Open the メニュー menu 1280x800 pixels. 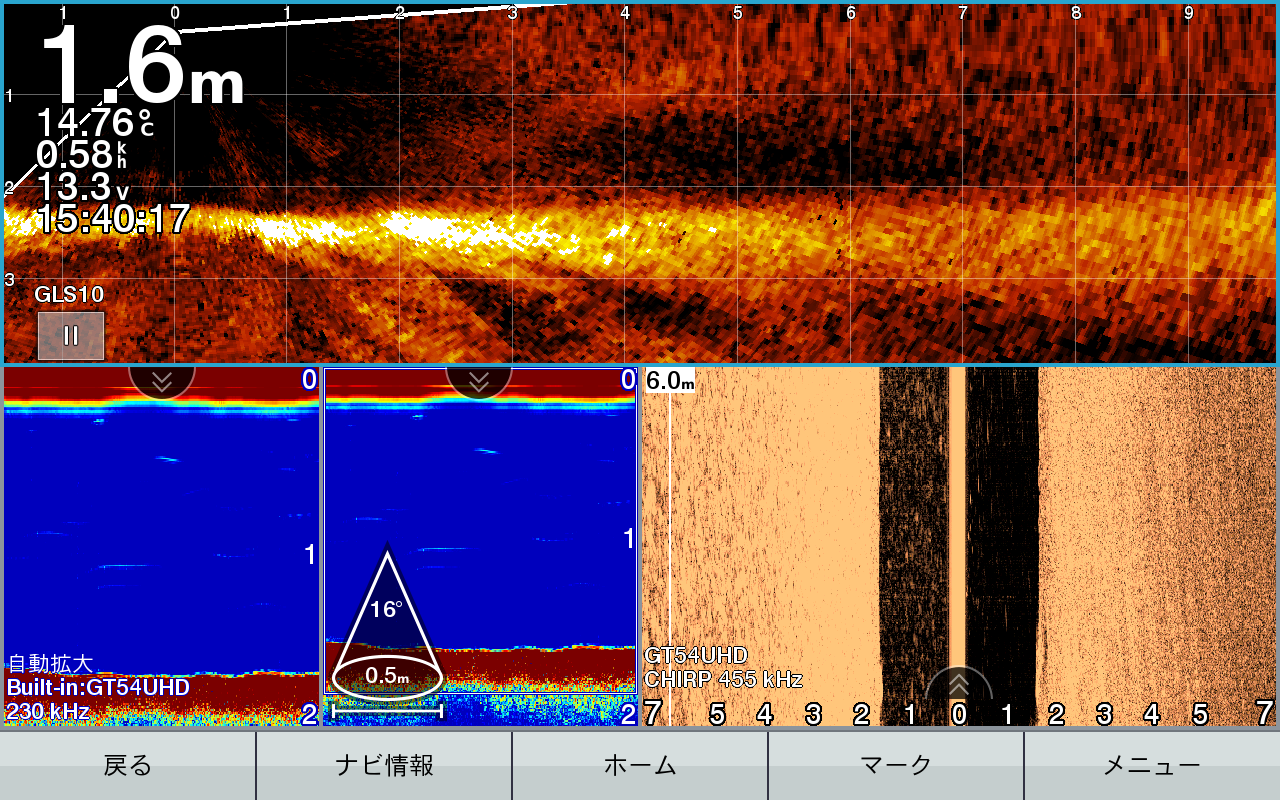1152,766
